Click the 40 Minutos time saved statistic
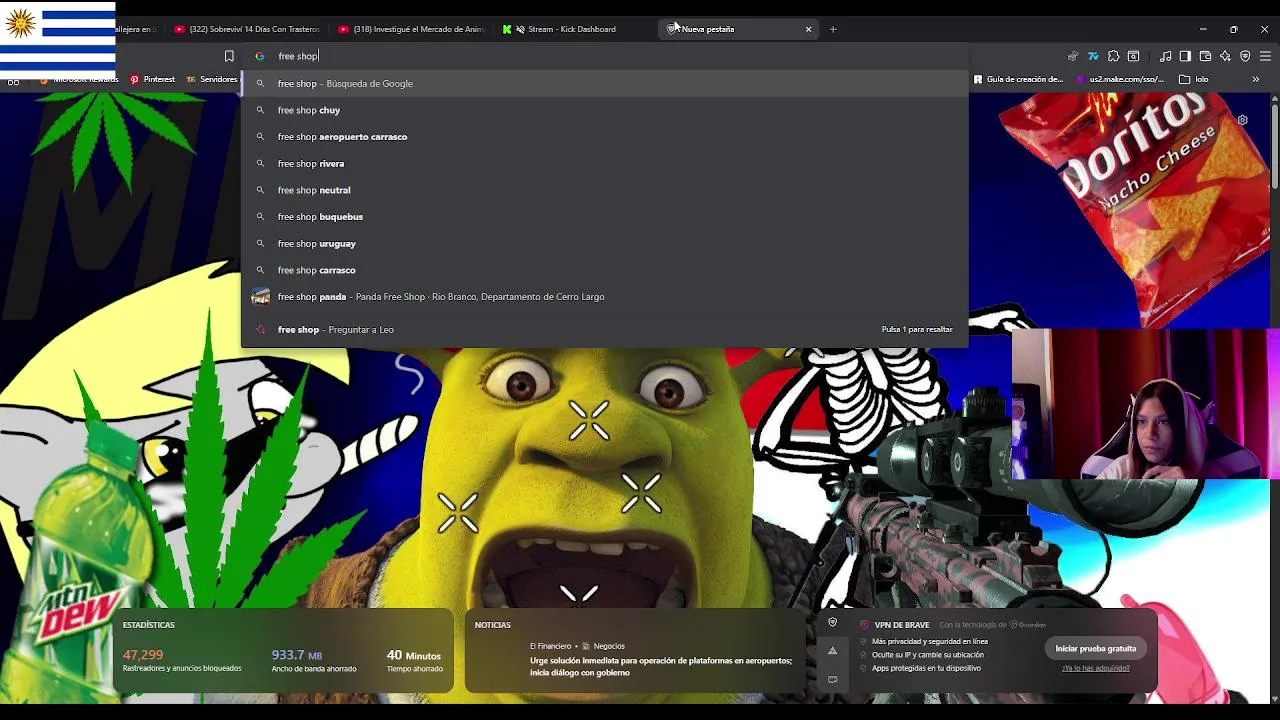The image size is (1280, 720). pos(414,655)
